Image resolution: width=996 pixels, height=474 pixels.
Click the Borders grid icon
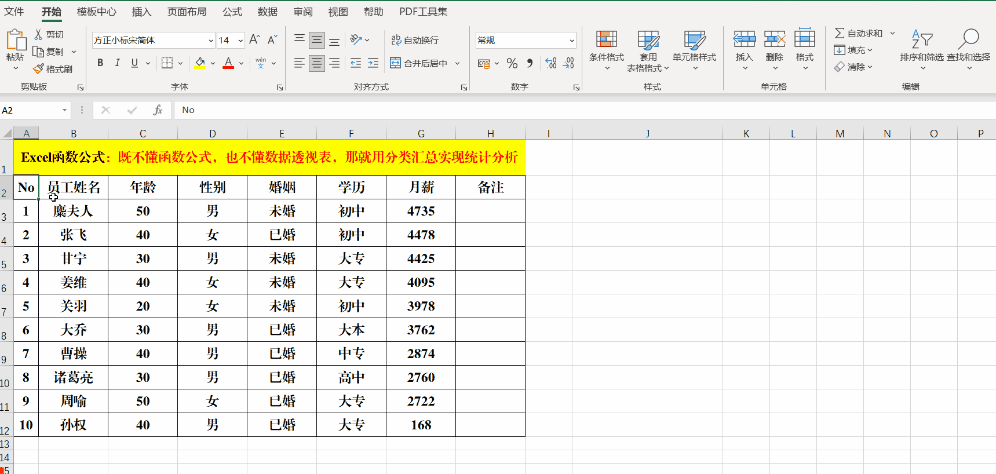point(167,63)
